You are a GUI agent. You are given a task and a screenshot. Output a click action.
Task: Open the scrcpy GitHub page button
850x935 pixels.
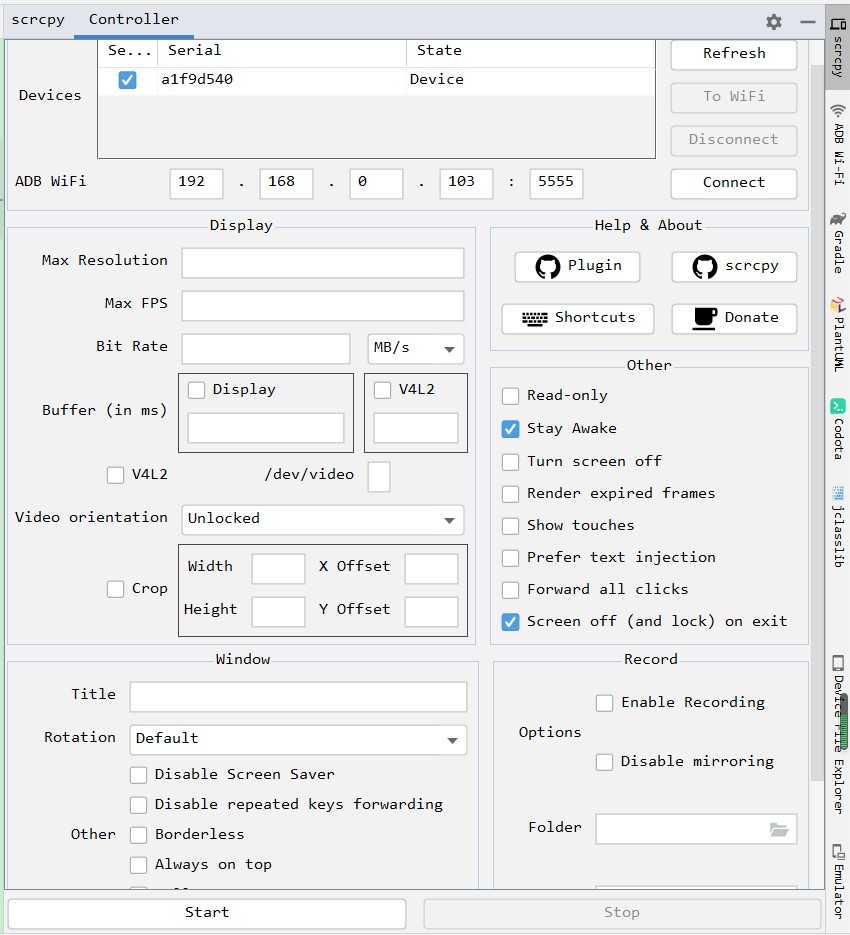(x=734, y=266)
